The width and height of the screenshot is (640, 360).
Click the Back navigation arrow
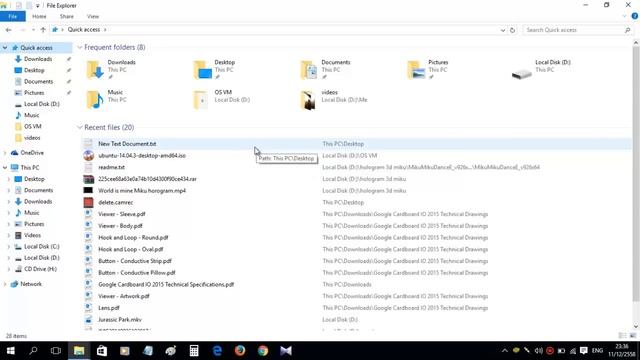pyautogui.click(x=8, y=30)
